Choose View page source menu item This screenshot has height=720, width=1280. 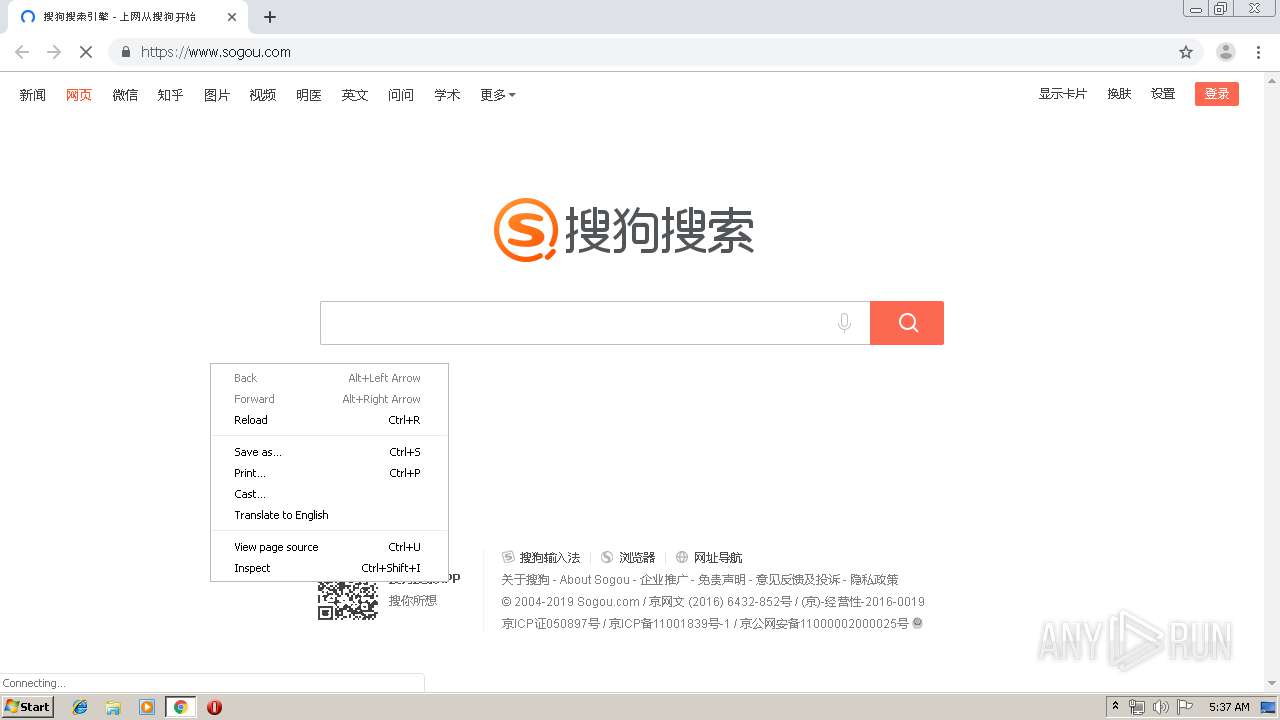[329, 547]
